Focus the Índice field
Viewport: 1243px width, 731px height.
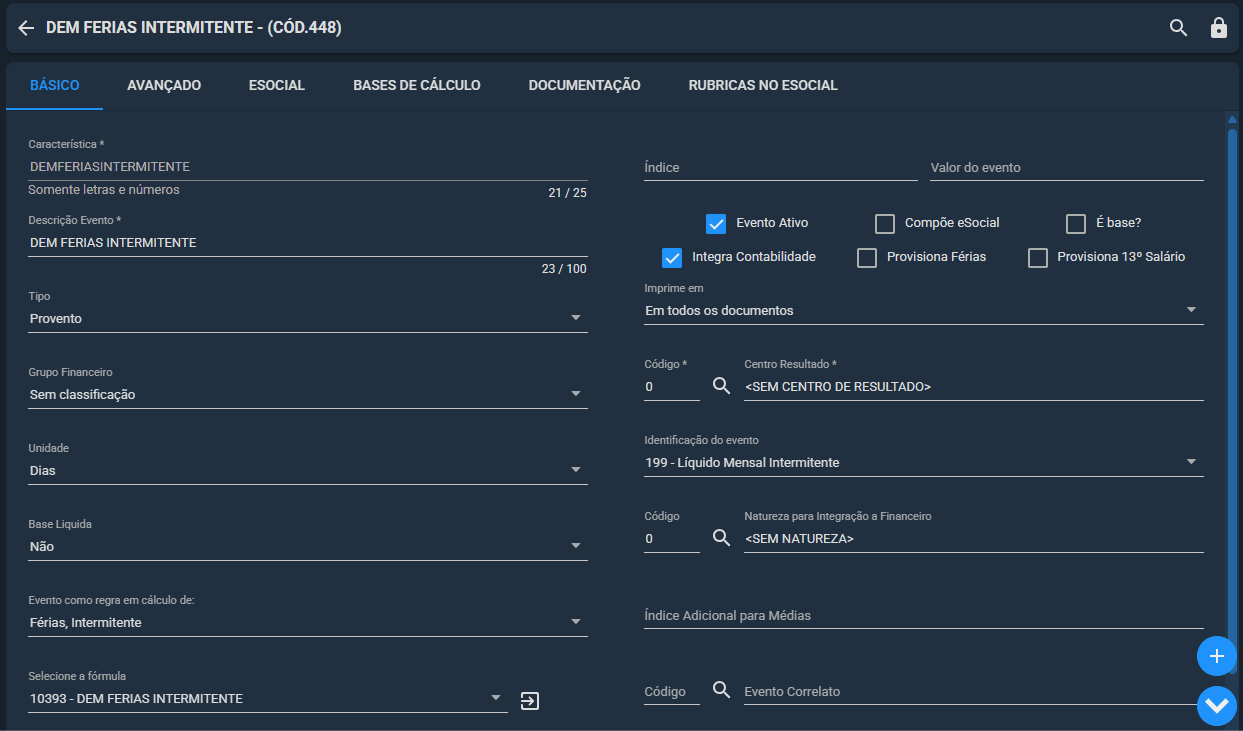tap(780, 167)
